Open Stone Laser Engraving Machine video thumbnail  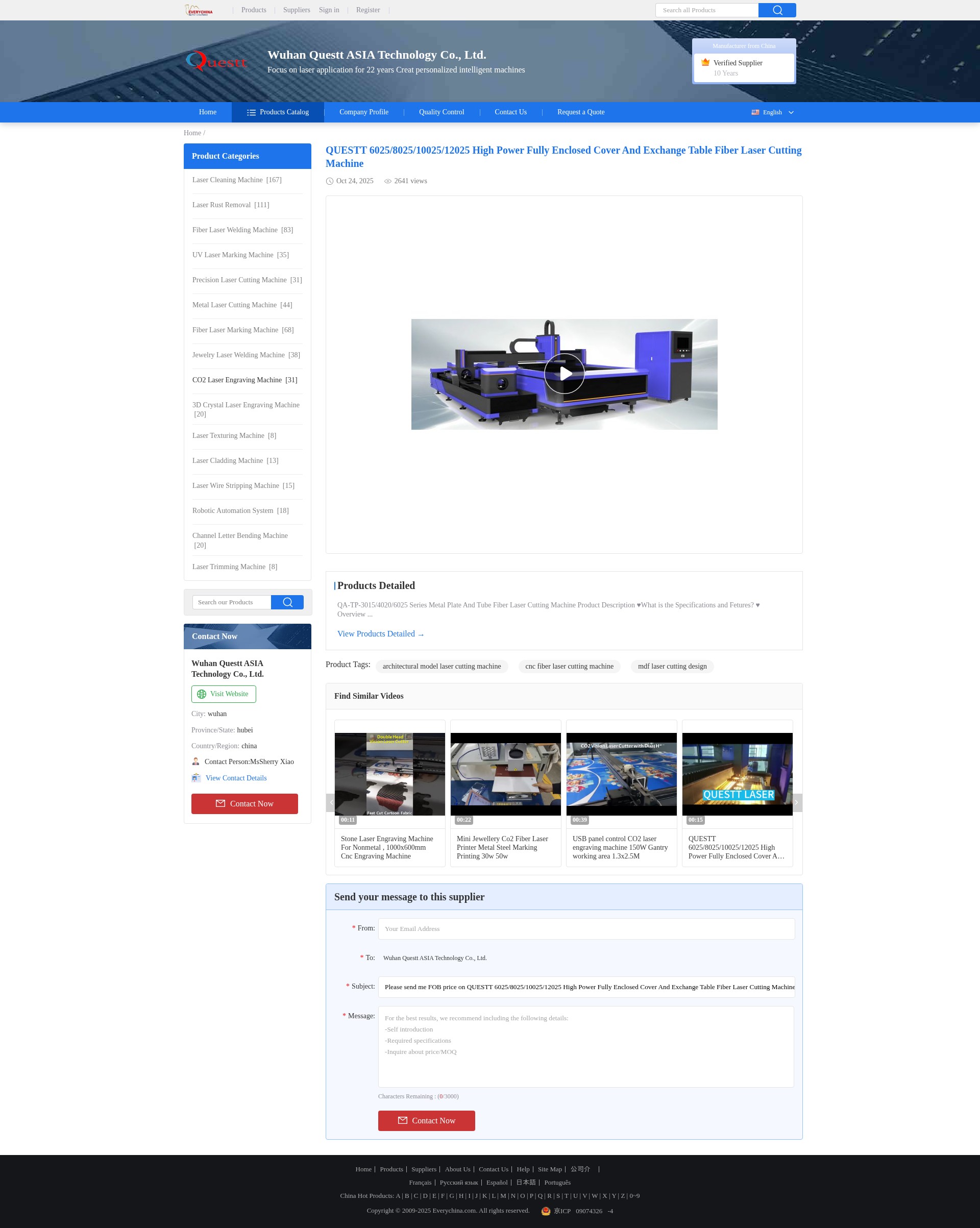tap(390, 774)
